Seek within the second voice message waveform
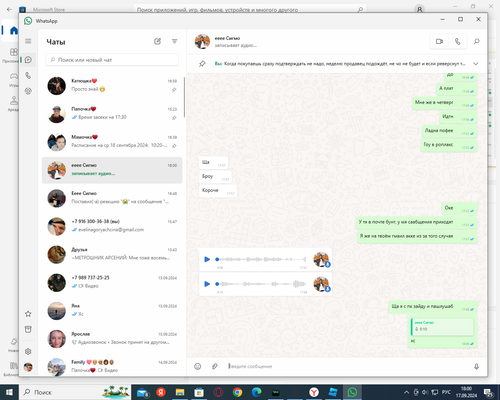Image resolution: width=500 pixels, height=400 pixels. click(x=261, y=284)
